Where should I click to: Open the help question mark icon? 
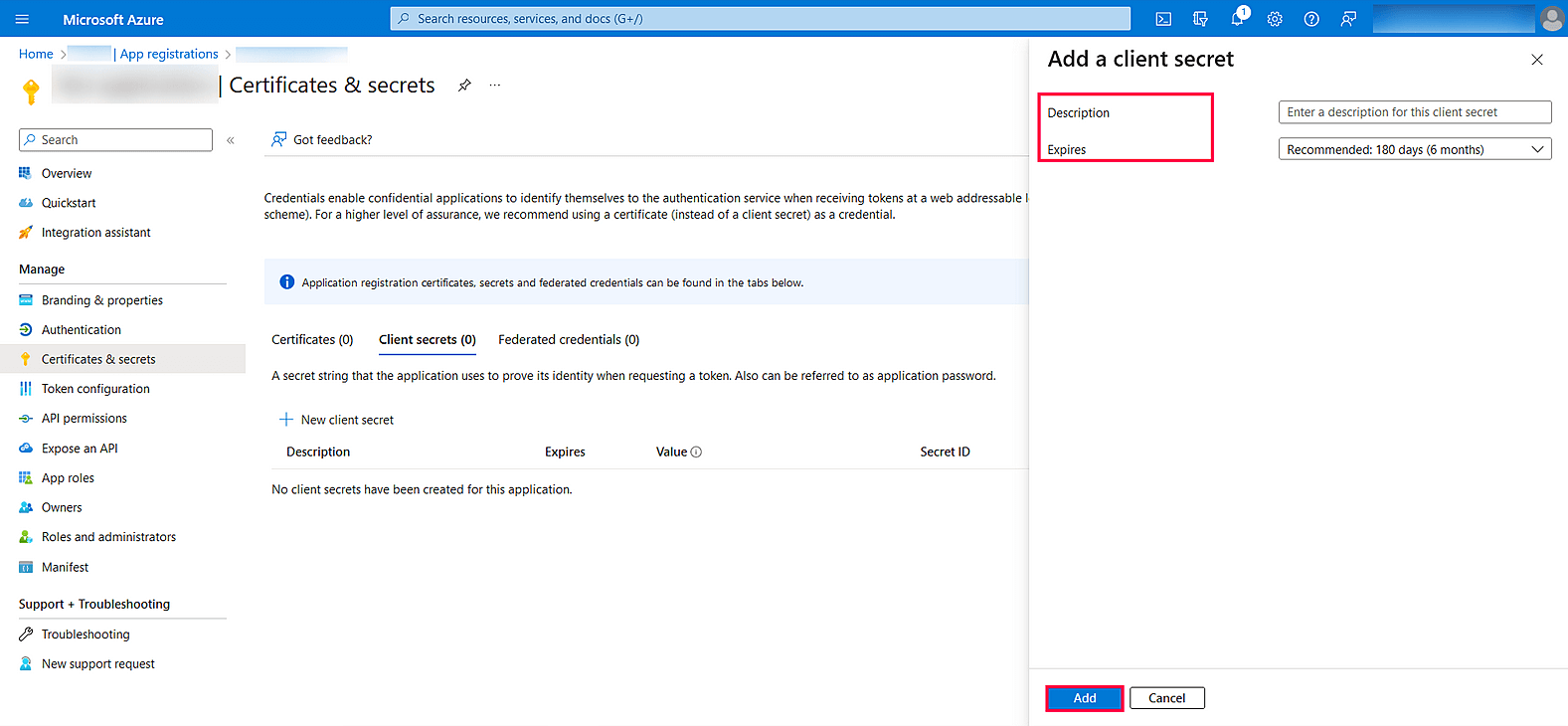(1311, 19)
